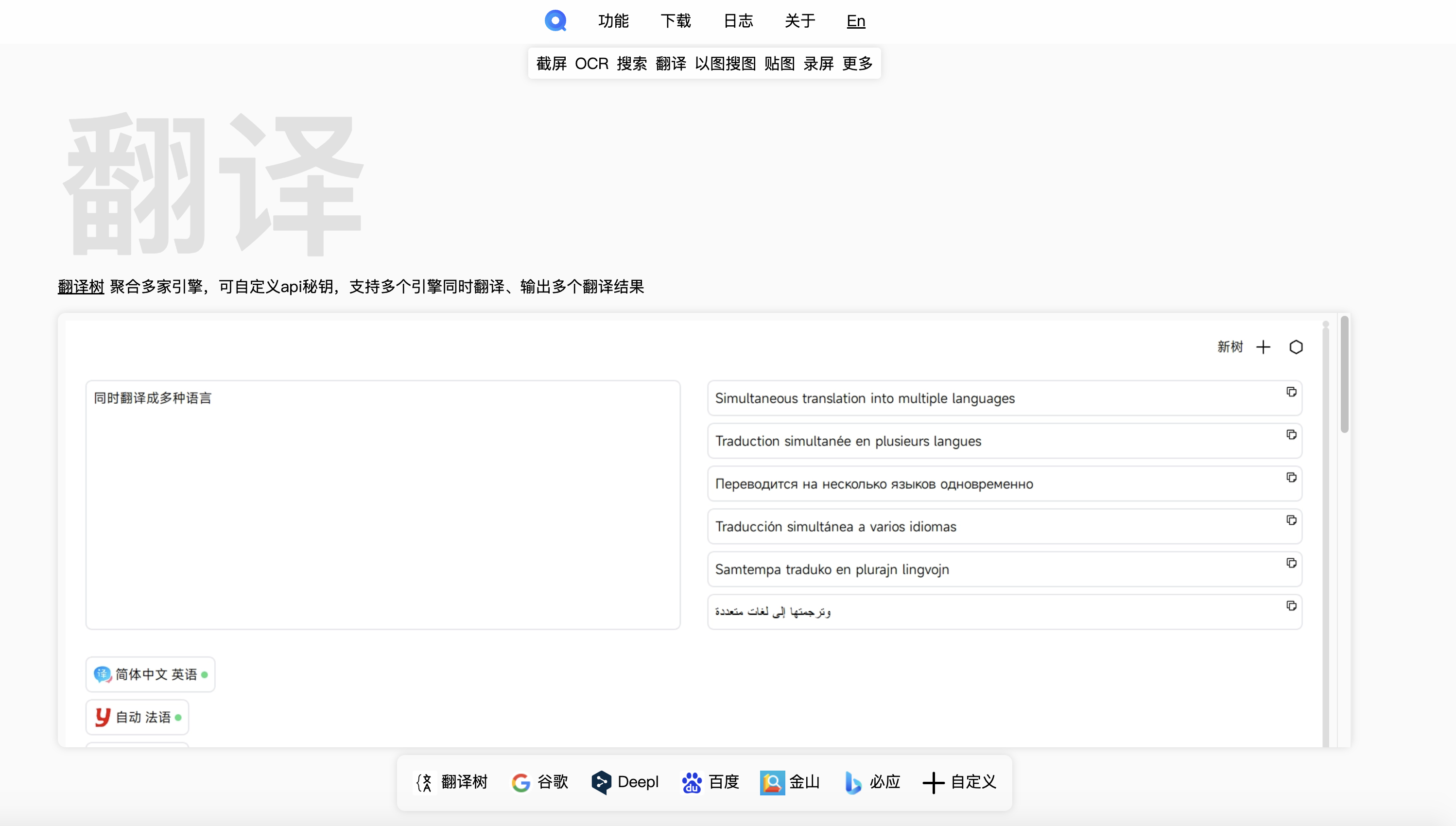The image size is (1456, 826).
Task: Click the 金山 translation engine icon
Action: click(x=771, y=781)
